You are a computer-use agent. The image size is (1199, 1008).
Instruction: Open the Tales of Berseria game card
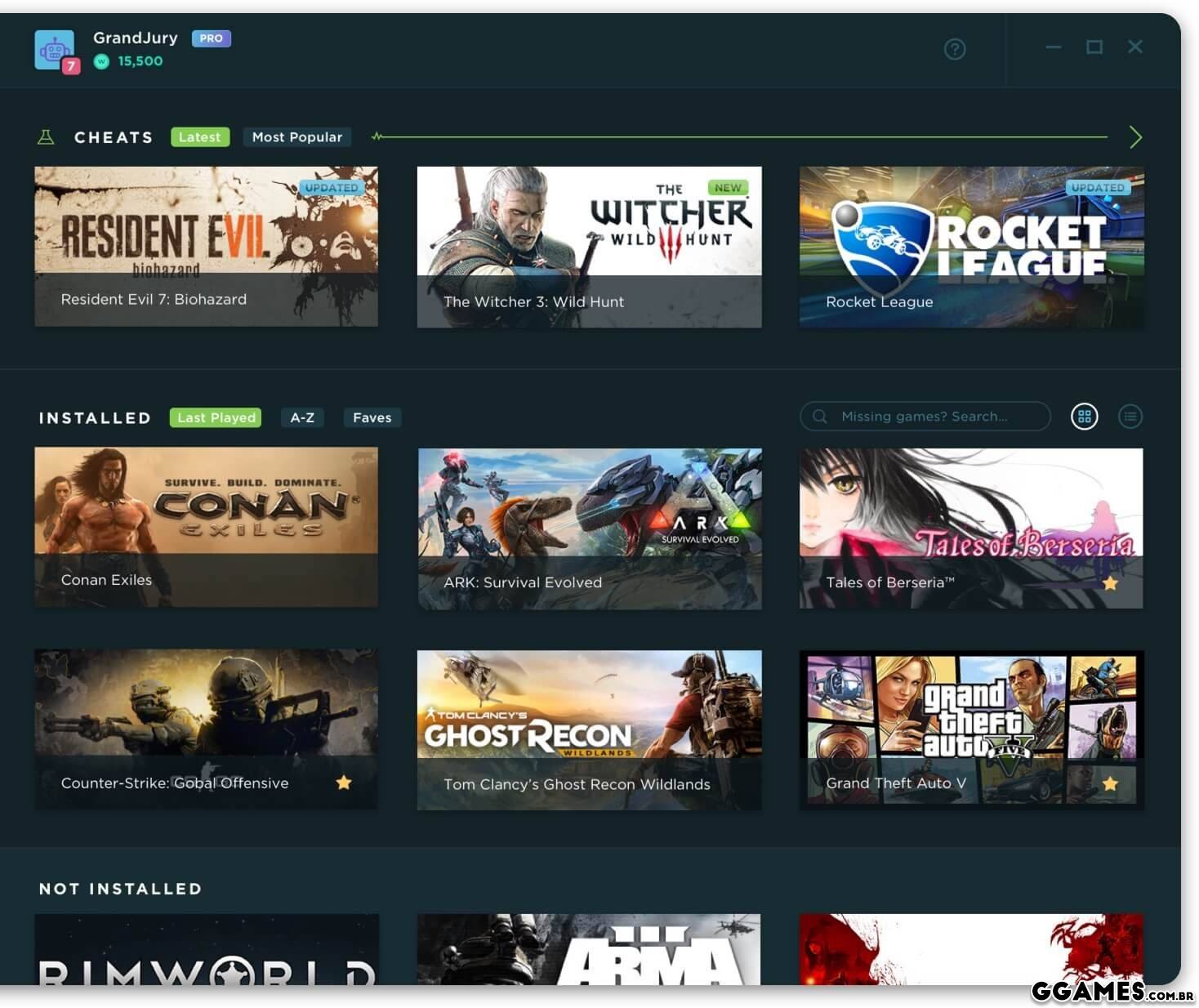pyautogui.click(x=971, y=529)
